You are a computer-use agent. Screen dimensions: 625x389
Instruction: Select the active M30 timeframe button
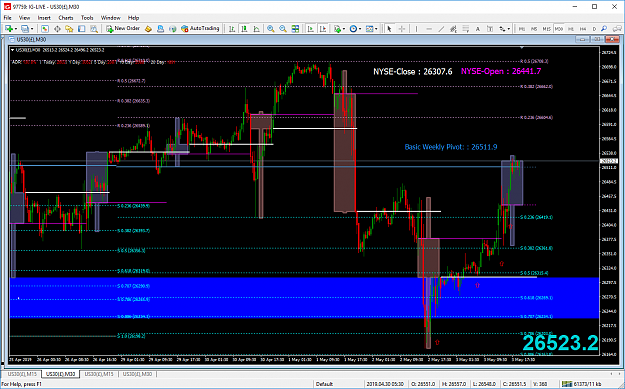(559, 29)
